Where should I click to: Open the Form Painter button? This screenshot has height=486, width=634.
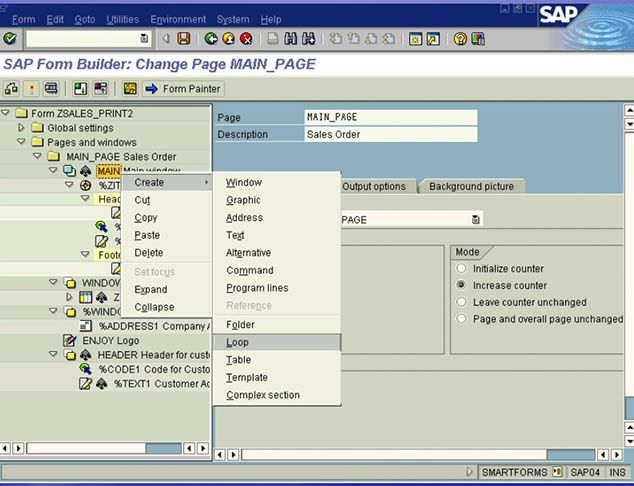183,89
